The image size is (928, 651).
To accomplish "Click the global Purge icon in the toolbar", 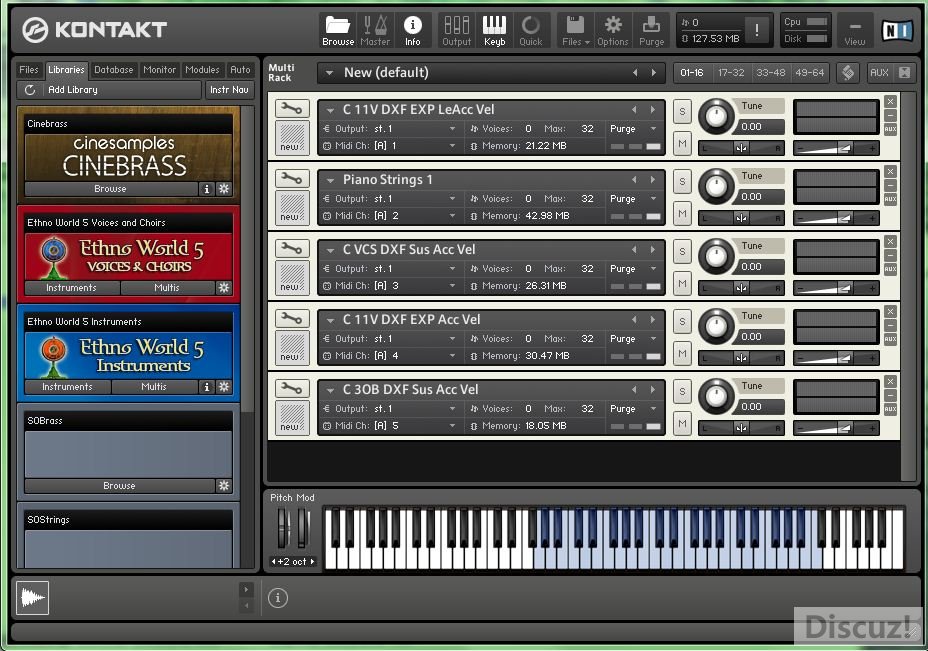I will pos(651,31).
